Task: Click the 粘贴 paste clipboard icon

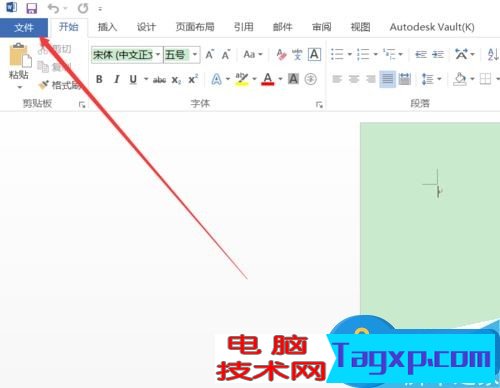Action: click(20, 55)
